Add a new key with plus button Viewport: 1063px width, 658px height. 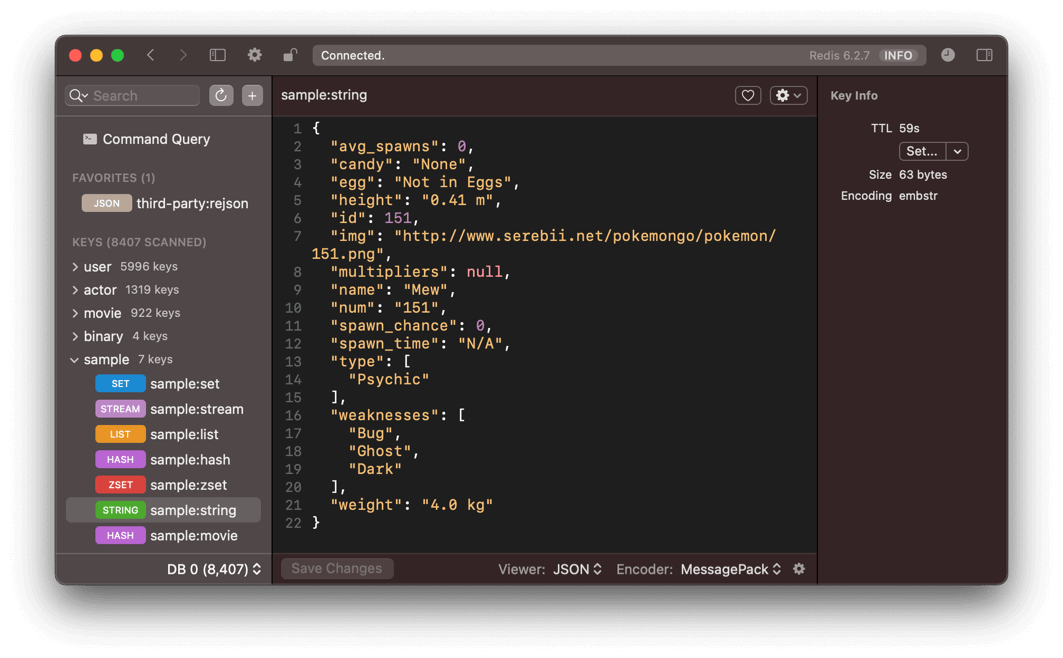tap(252, 96)
